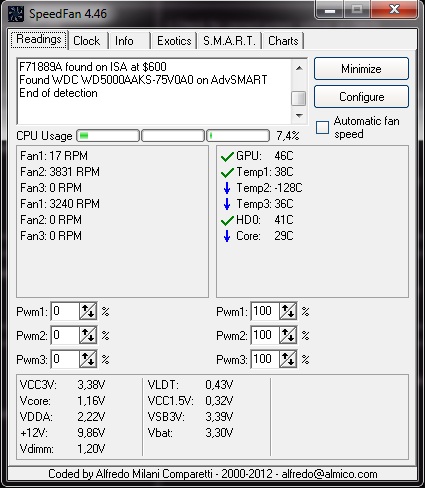Image resolution: width=425 pixels, height=488 pixels.
Task: Click the Vcore 1,16V voltage reading
Action: [62, 401]
